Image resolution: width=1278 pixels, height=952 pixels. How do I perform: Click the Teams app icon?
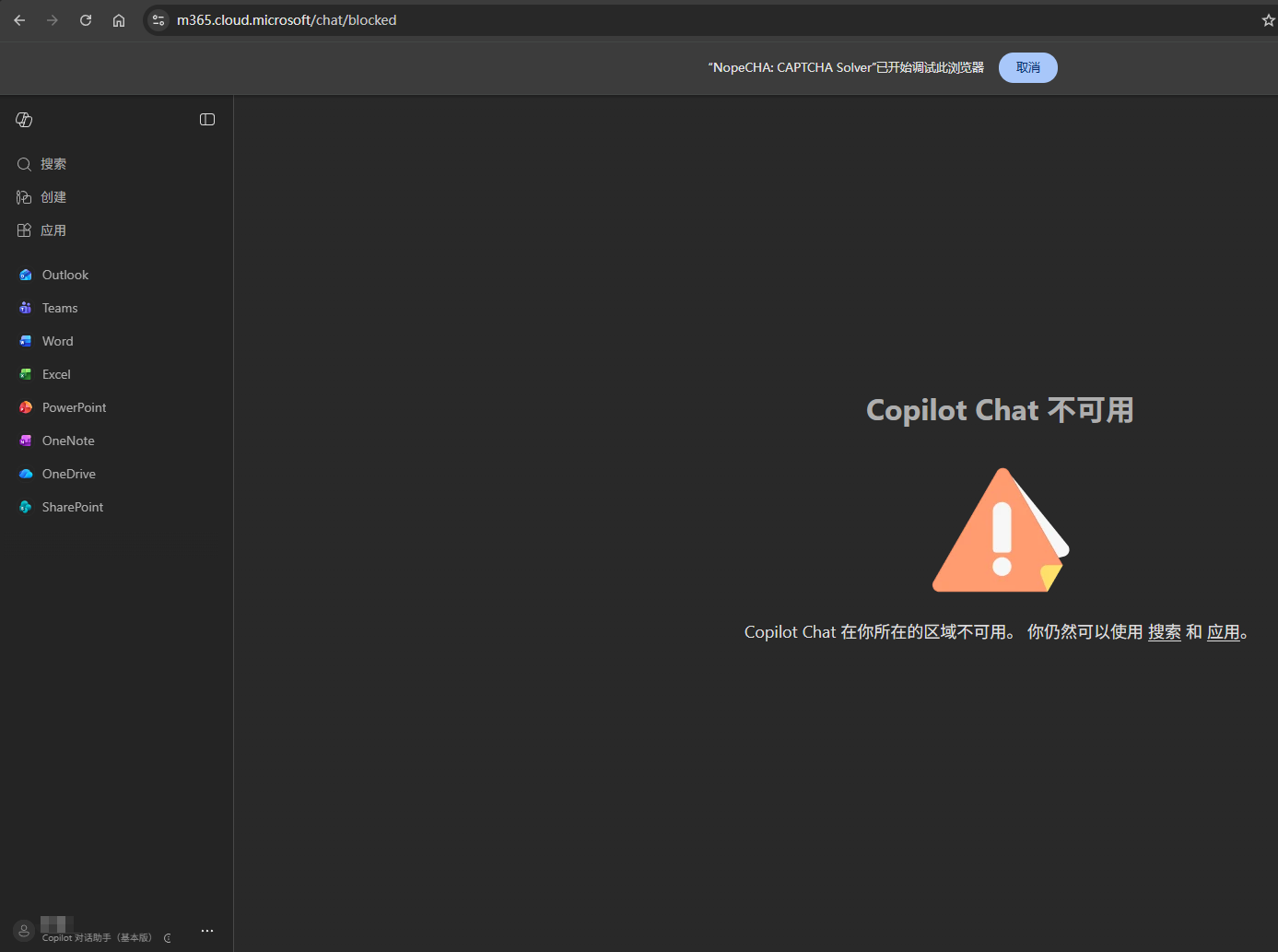pos(26,308)
